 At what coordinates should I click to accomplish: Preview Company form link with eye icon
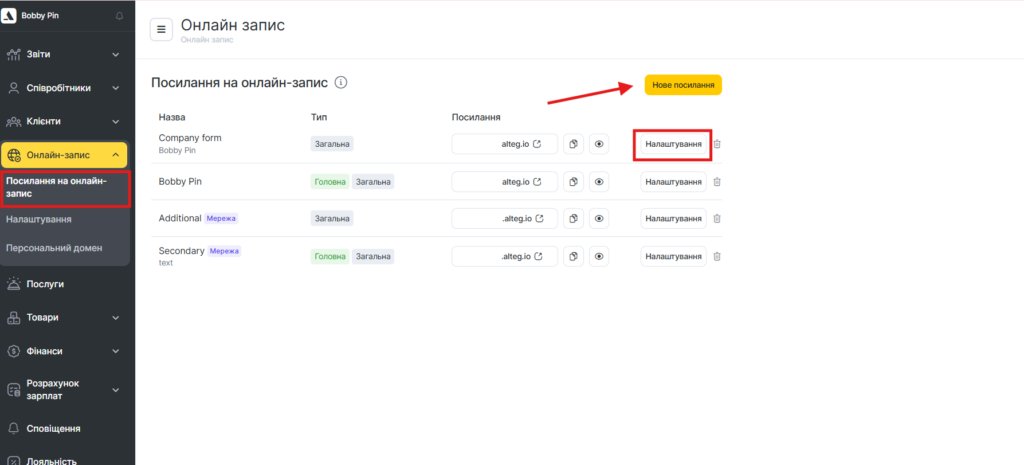[599, 144]
